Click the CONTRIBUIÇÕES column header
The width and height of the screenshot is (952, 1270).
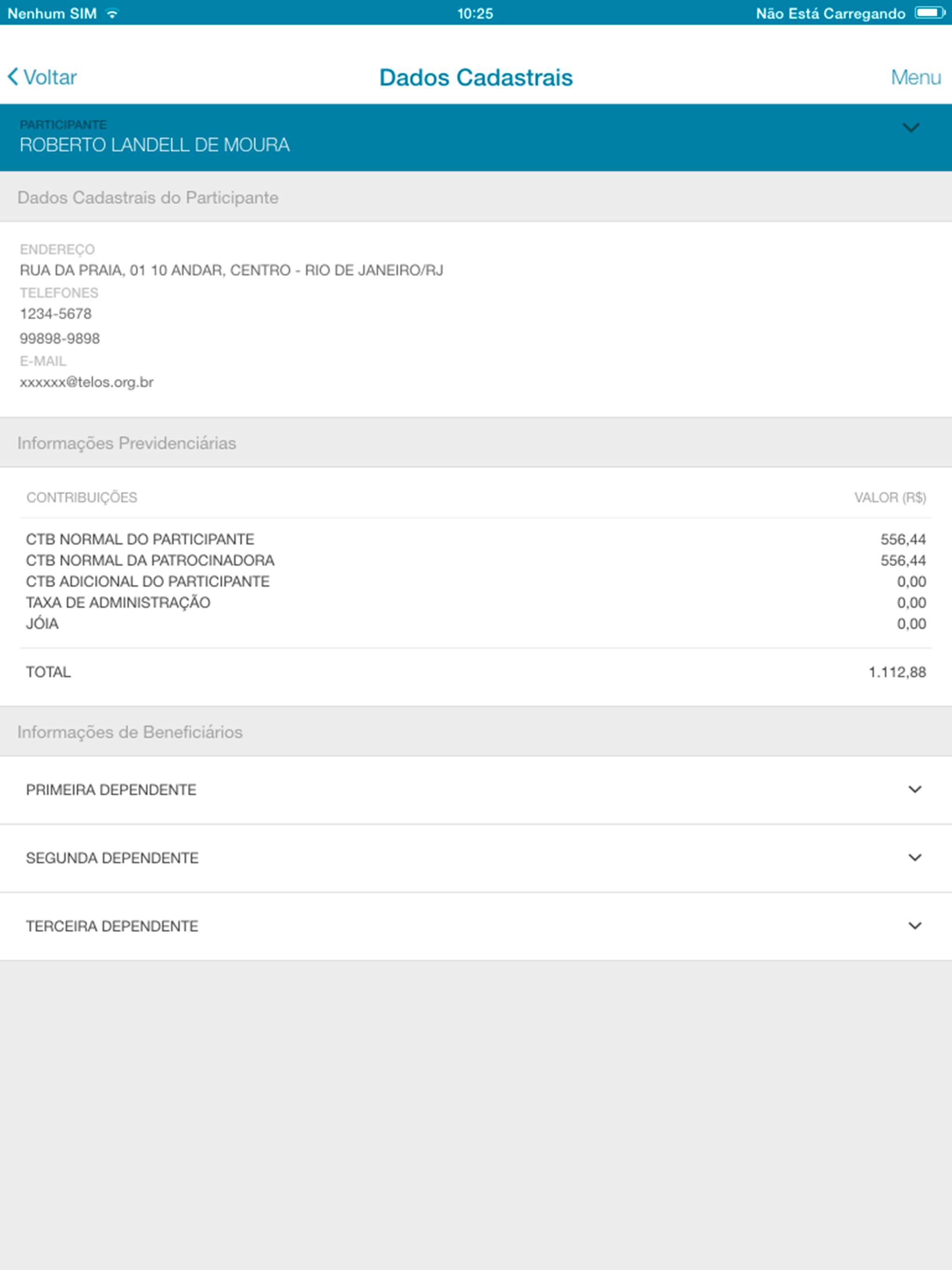tap(81, 497)
